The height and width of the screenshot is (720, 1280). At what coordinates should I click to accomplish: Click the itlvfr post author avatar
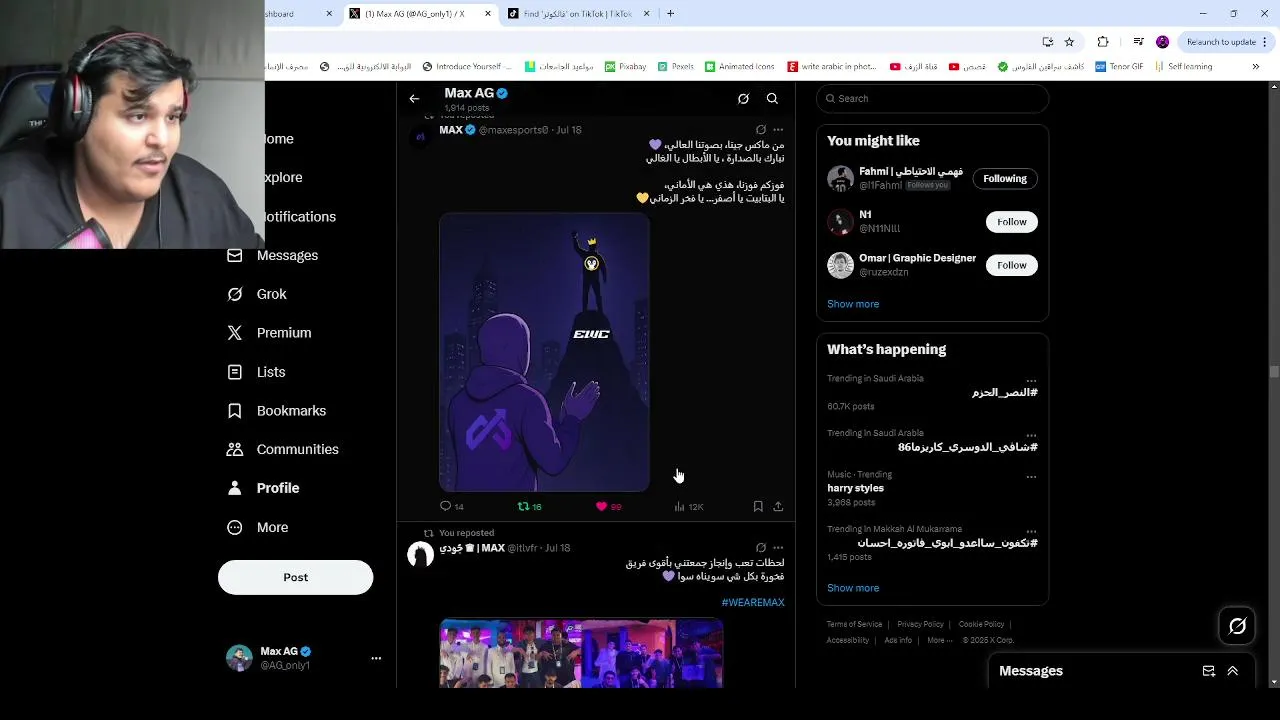coord(421,554)
